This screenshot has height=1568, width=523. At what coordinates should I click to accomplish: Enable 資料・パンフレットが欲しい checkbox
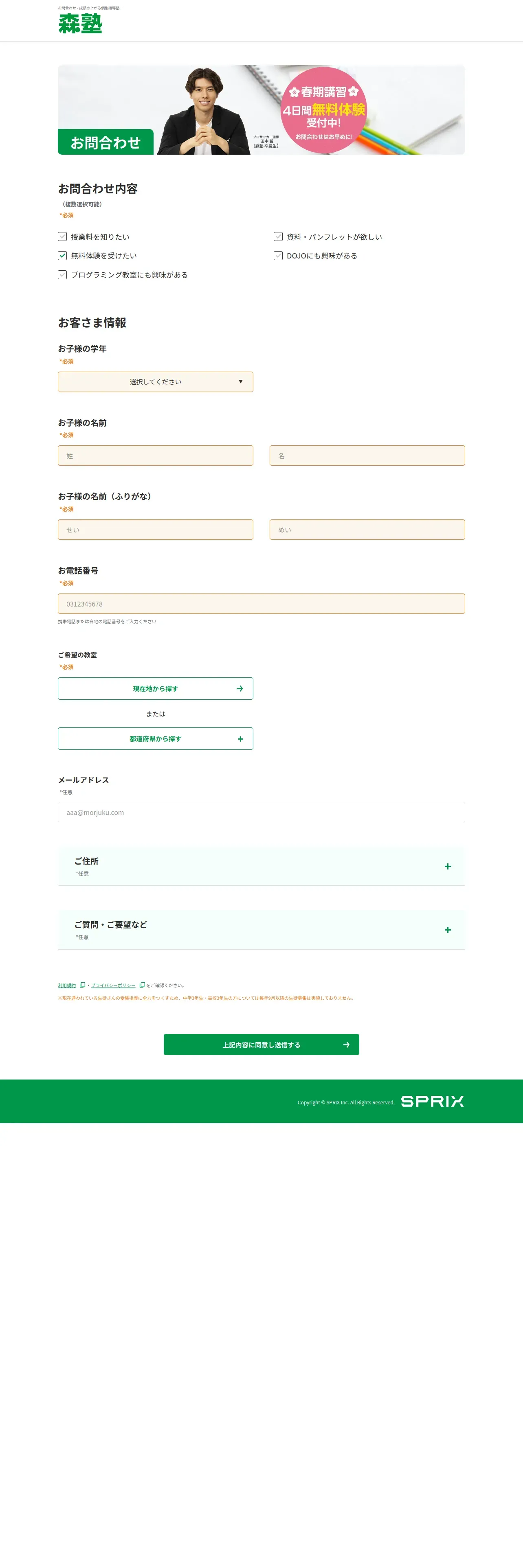click(x=278, y=236)
